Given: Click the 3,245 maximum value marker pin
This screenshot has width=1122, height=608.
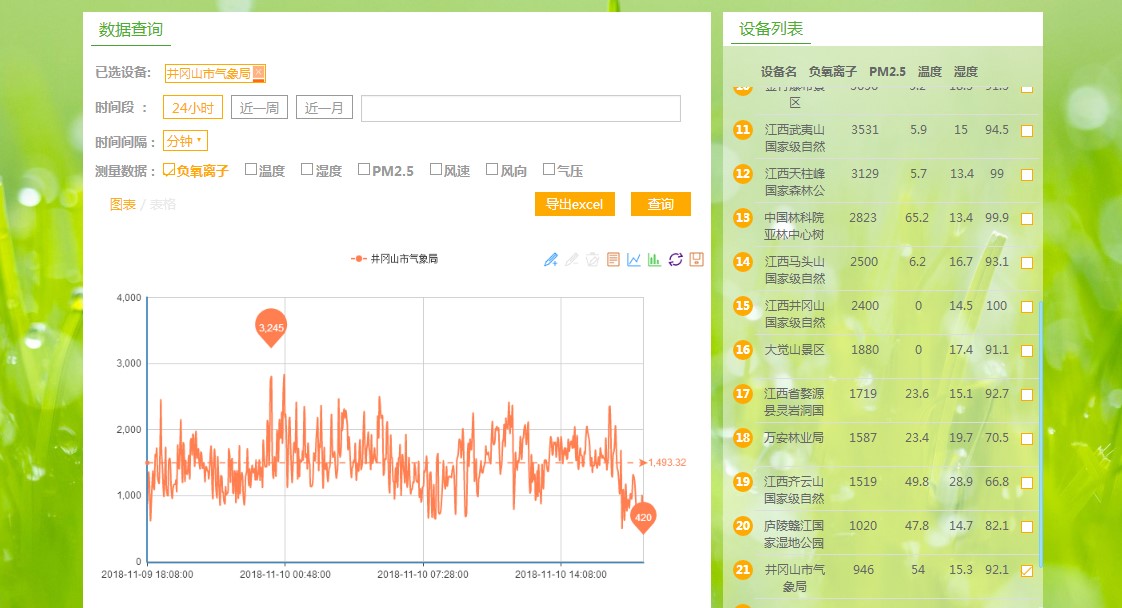Looking at the screenshot, I should (x=271, y=327).
